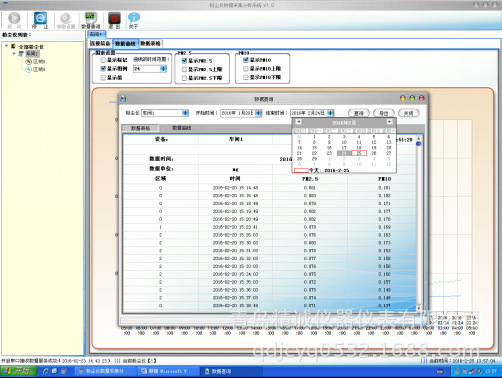
Task: Switch to the data table (数据表格) main tab
Action: click(x=150, y=43)
